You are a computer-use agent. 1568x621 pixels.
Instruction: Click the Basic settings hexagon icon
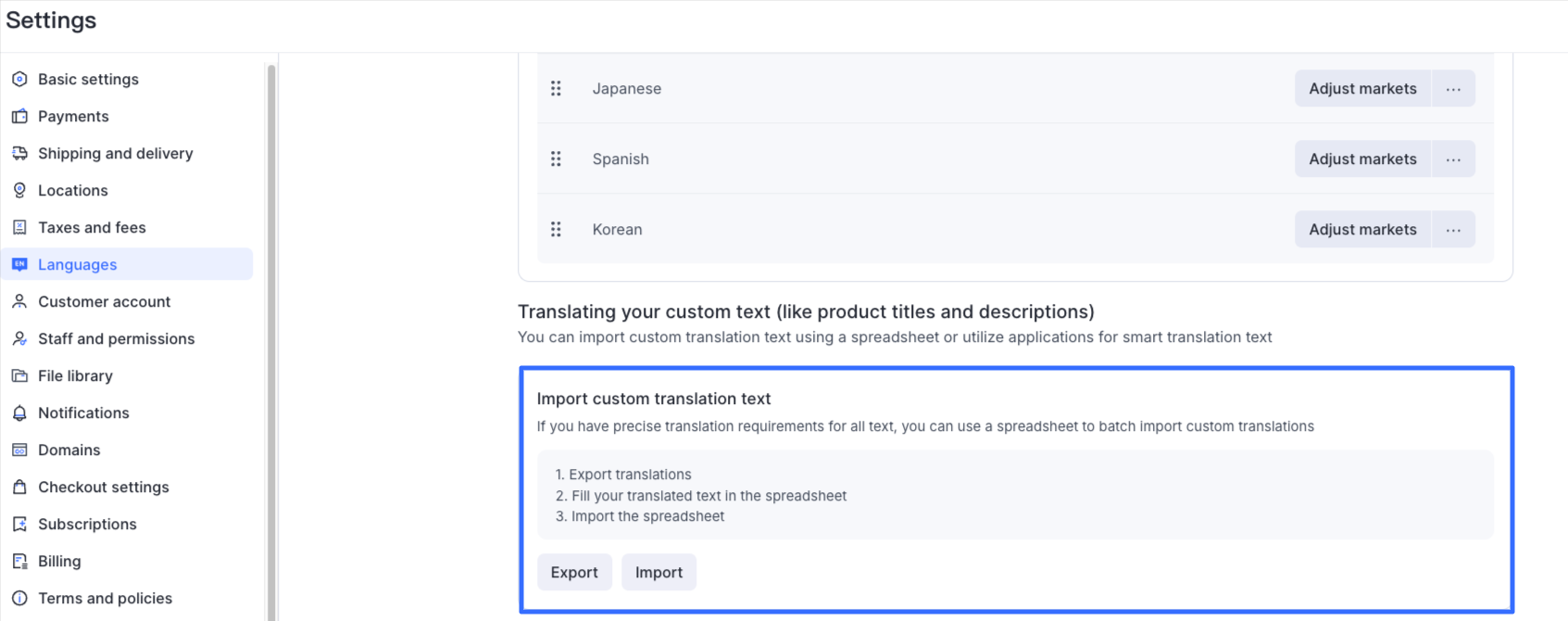[19, 80]
